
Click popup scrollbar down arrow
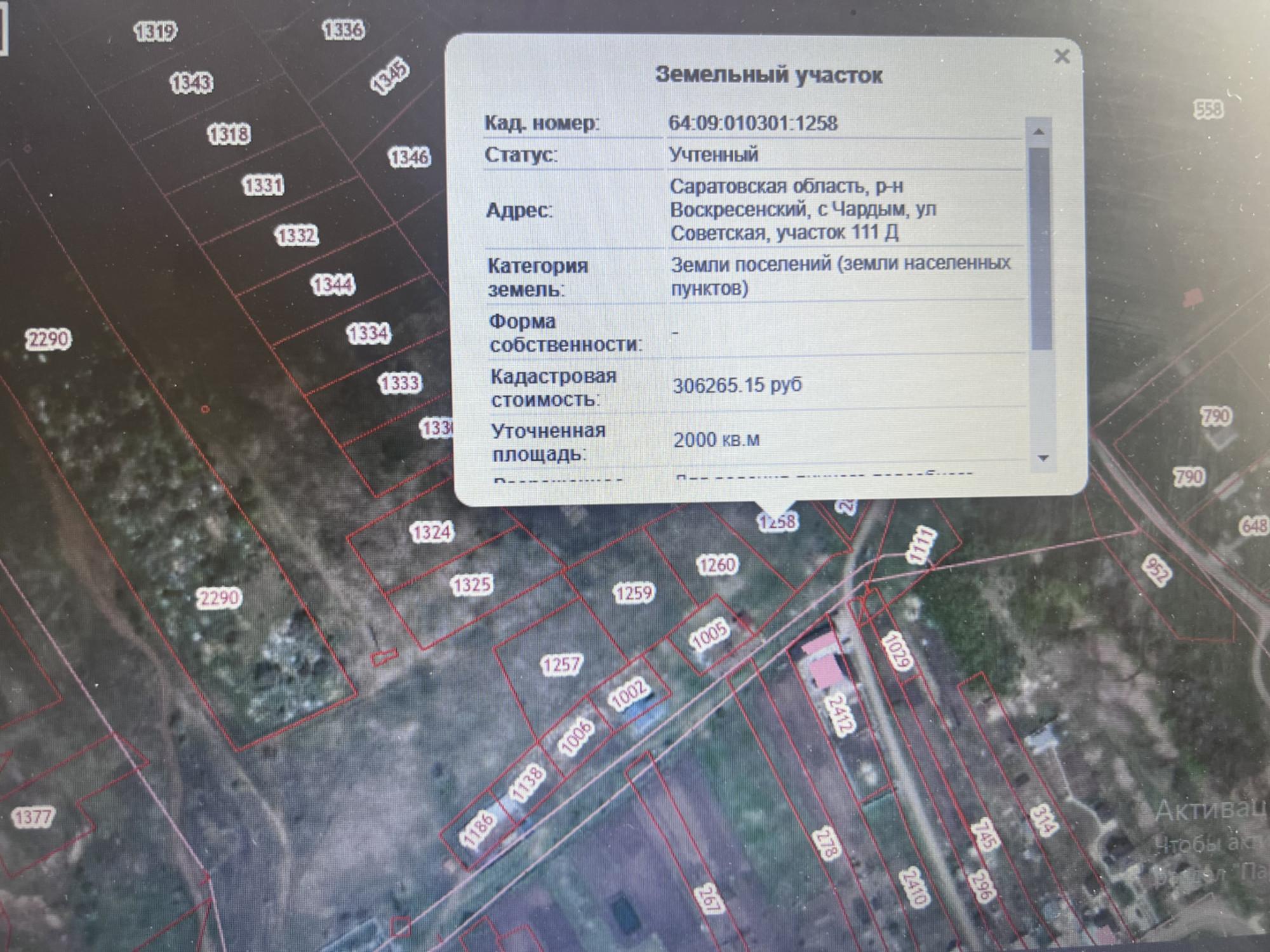pyautogui.click(x=1042, y=458)
